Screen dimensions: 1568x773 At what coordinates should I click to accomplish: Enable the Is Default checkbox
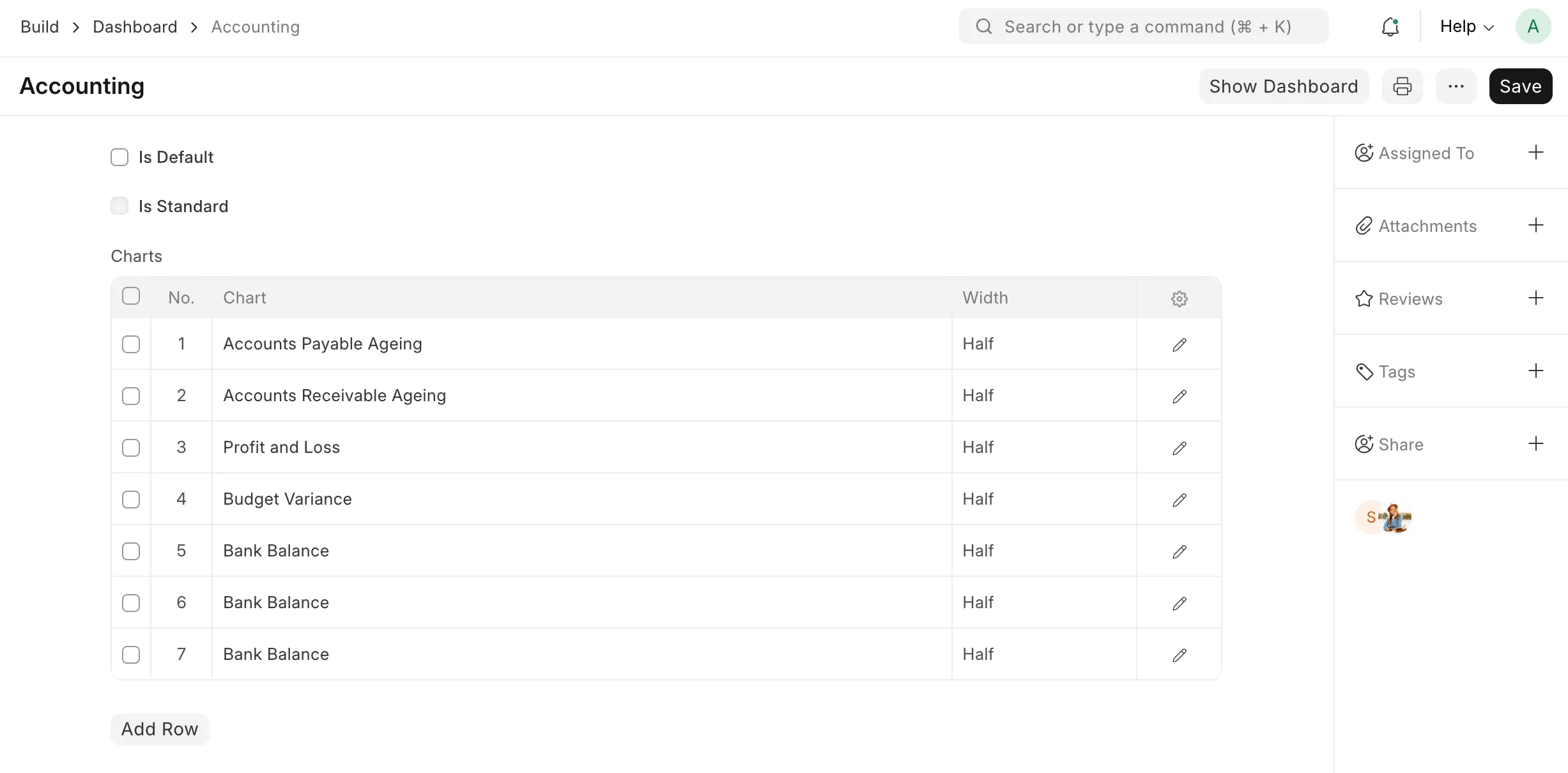(119, 157)
